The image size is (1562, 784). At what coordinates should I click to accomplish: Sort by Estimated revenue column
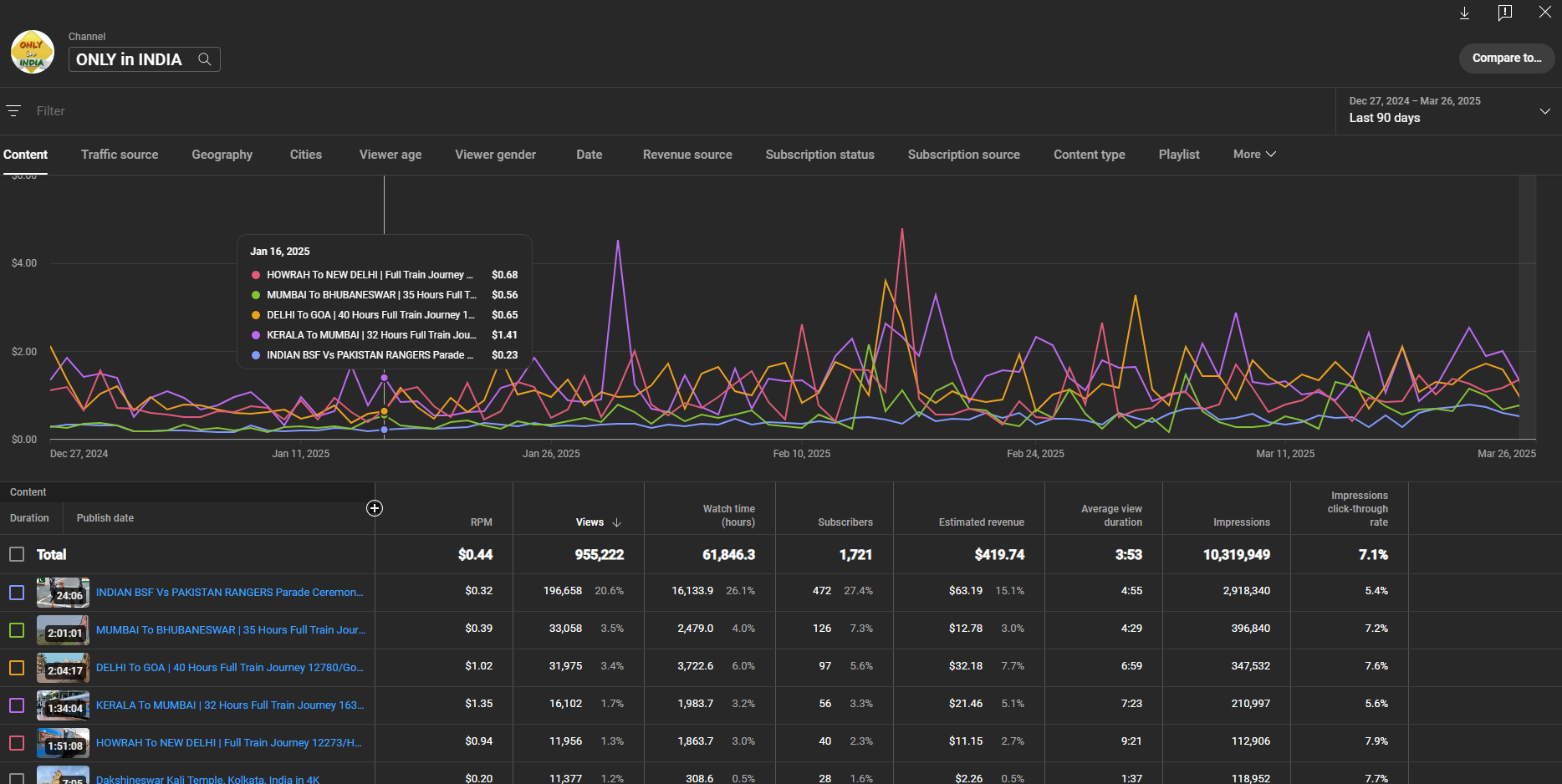tap(981, 522)
